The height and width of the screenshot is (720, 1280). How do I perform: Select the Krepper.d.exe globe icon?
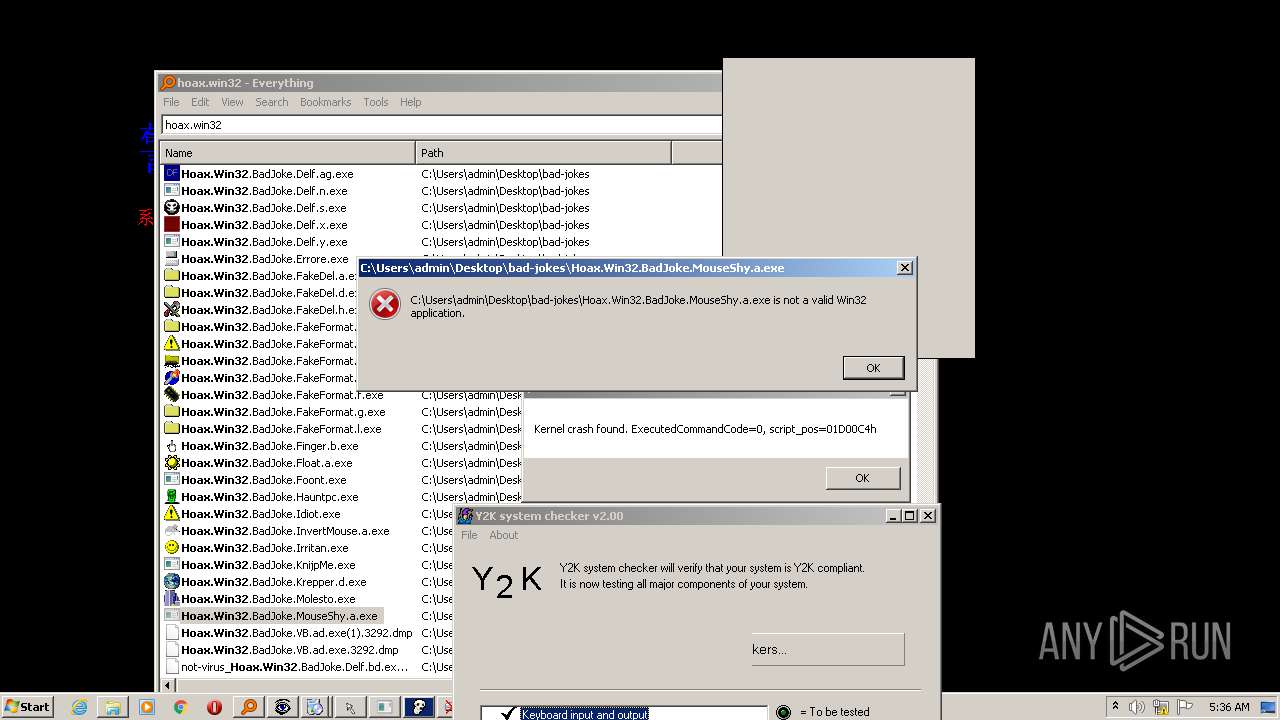[x=171, y=582]
